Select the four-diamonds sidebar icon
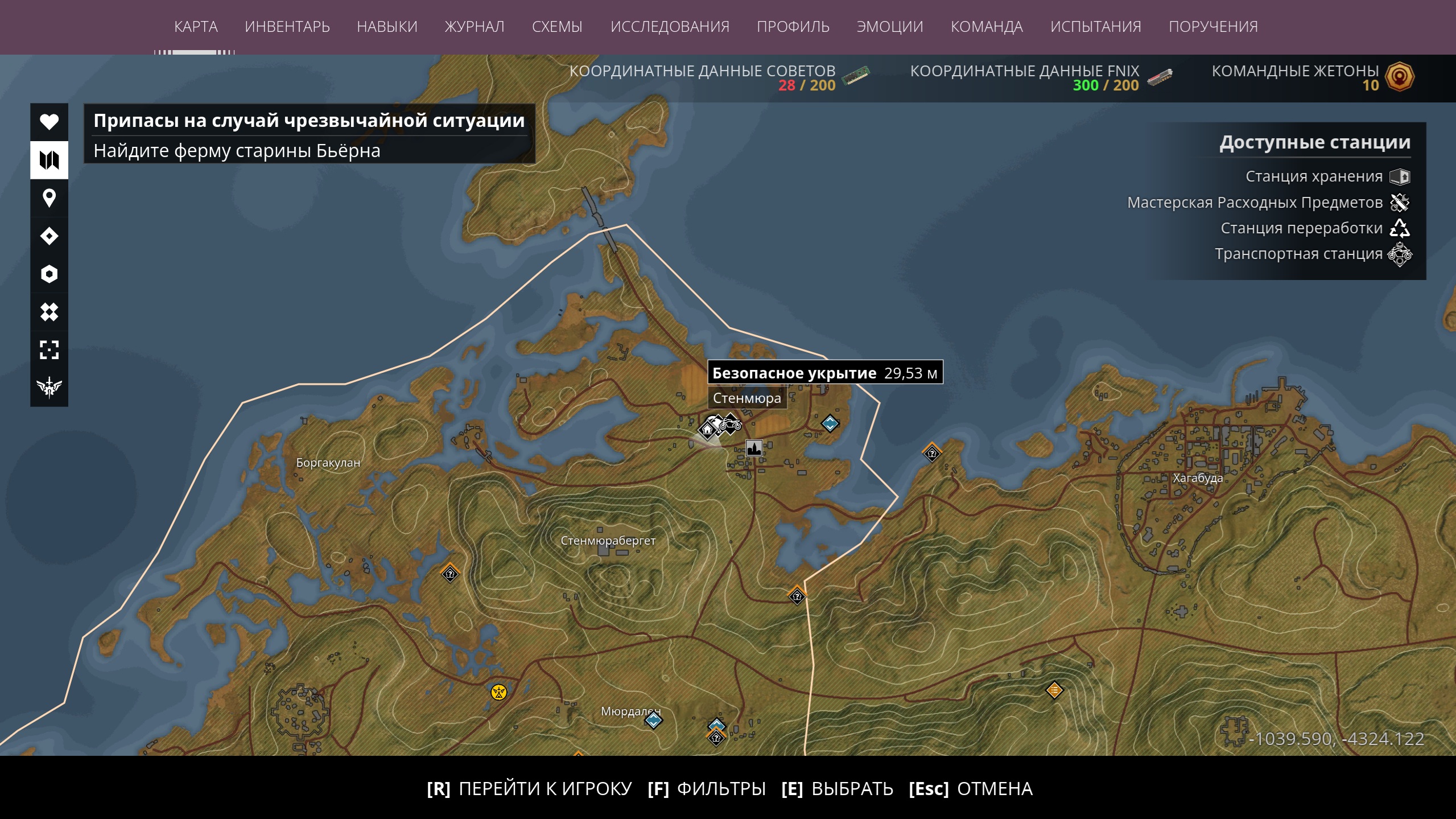 pos(49,312)
